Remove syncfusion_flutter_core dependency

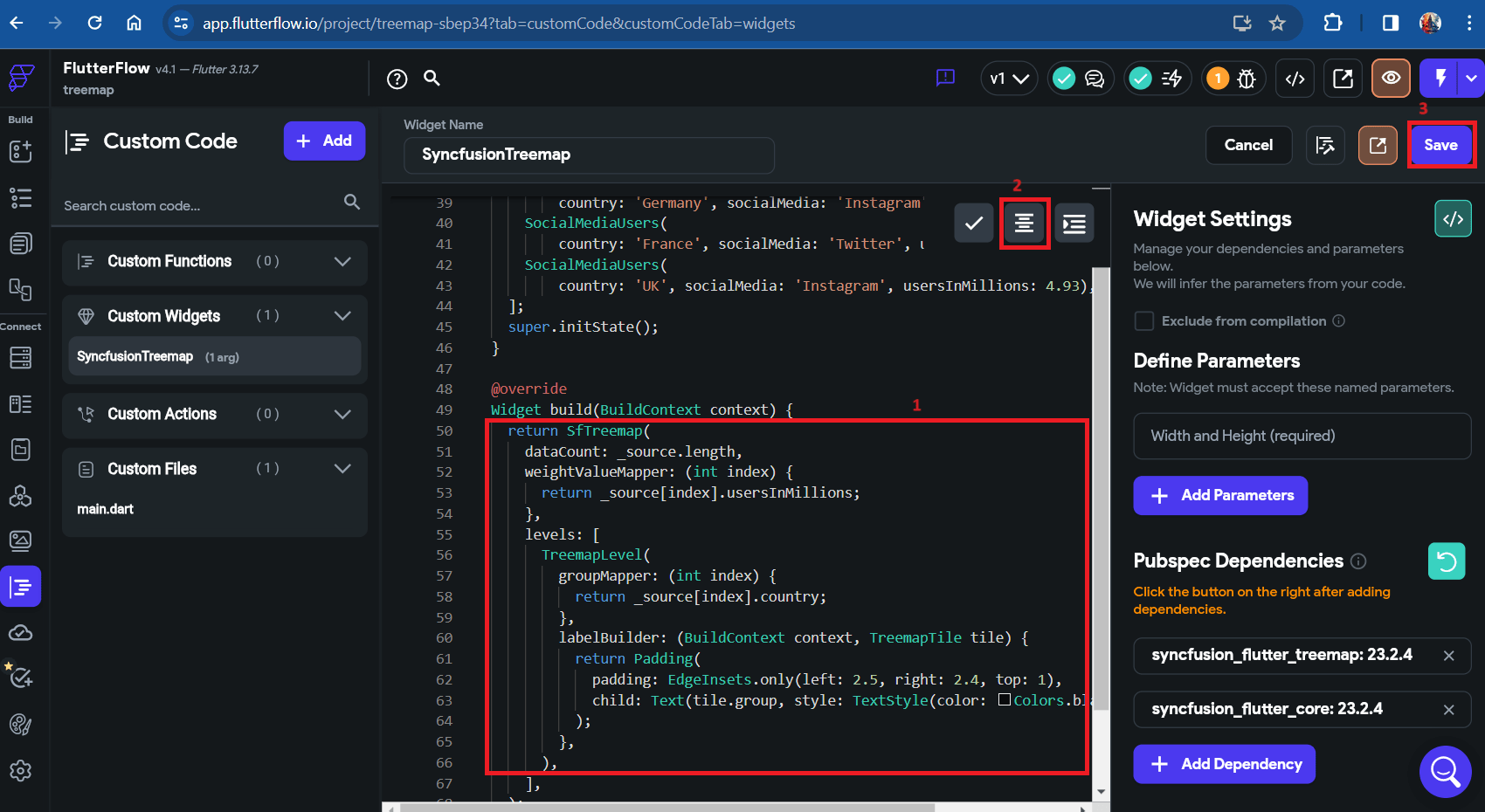tap(1448, 710)
